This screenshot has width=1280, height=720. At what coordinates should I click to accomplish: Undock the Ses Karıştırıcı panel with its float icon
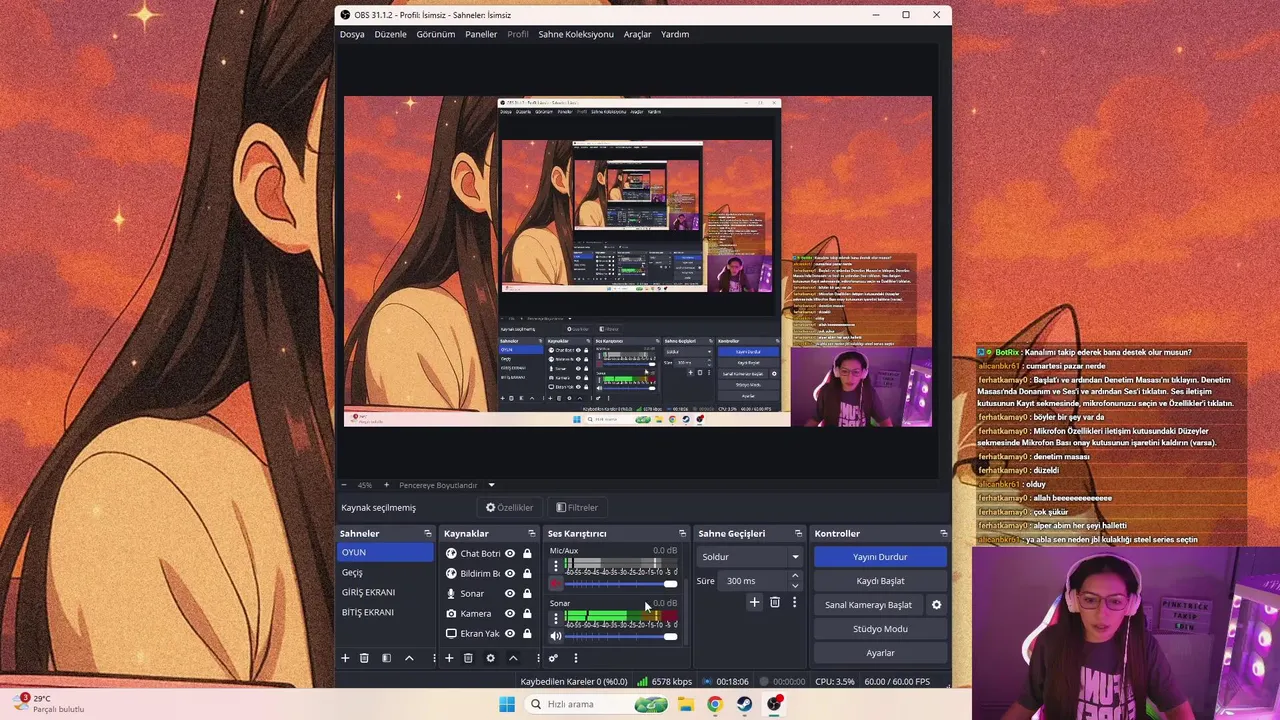683,533
